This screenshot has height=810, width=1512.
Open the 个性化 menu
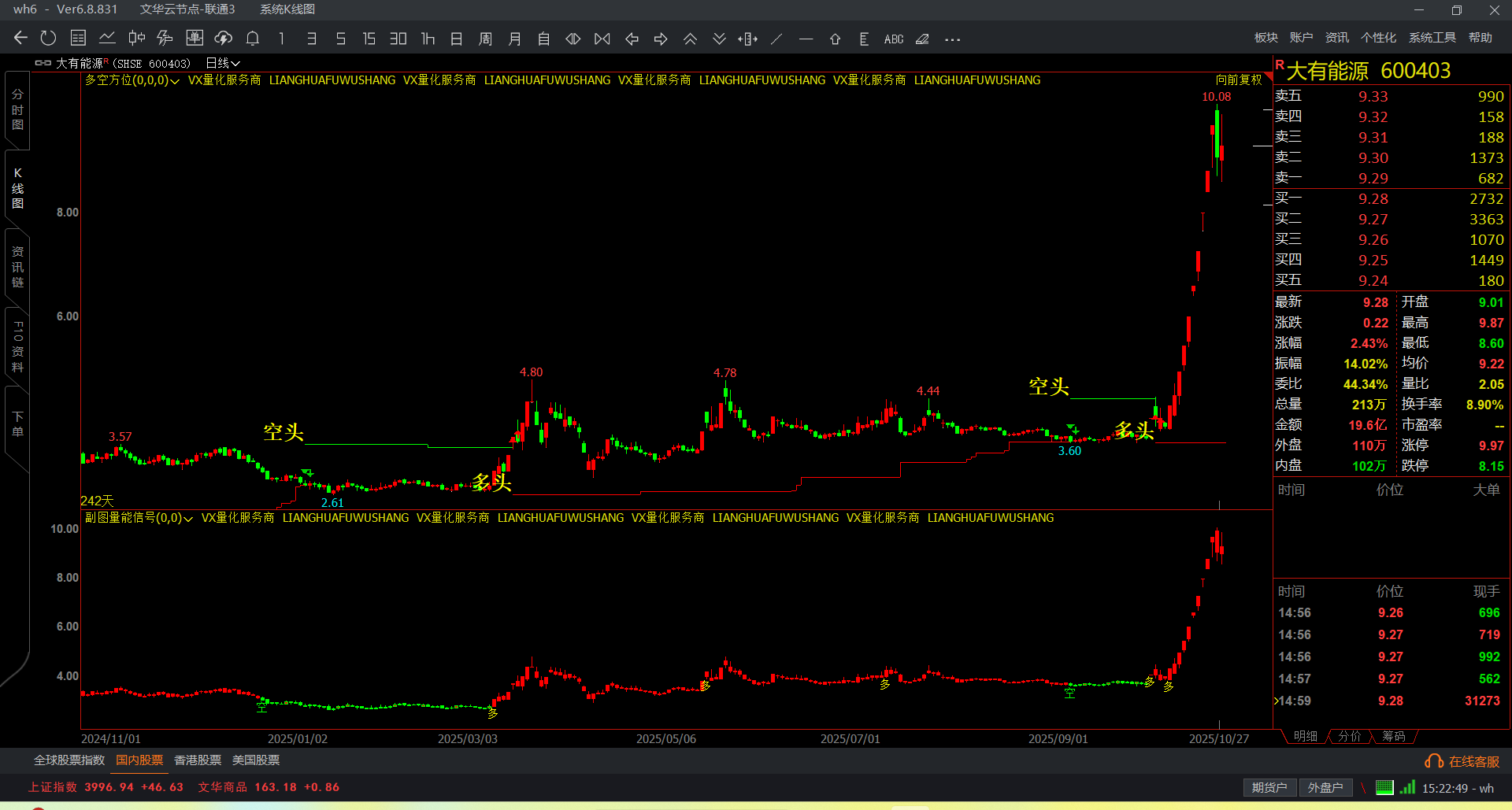click(x=1379, y=38)
